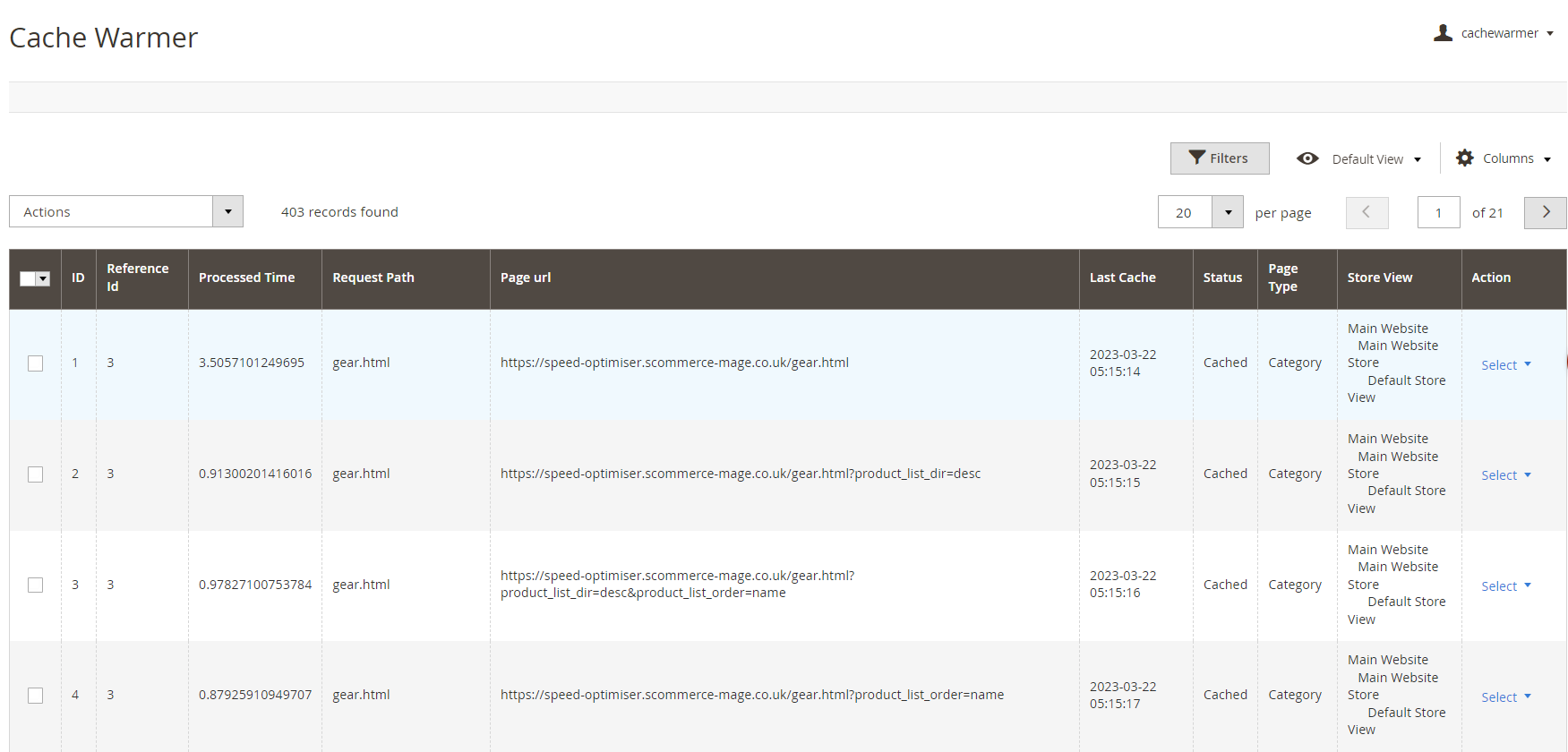Sort table by Last Cache column
Image resolution: width=1568 pixels, height=752 pixels.
click(1122, 278)
